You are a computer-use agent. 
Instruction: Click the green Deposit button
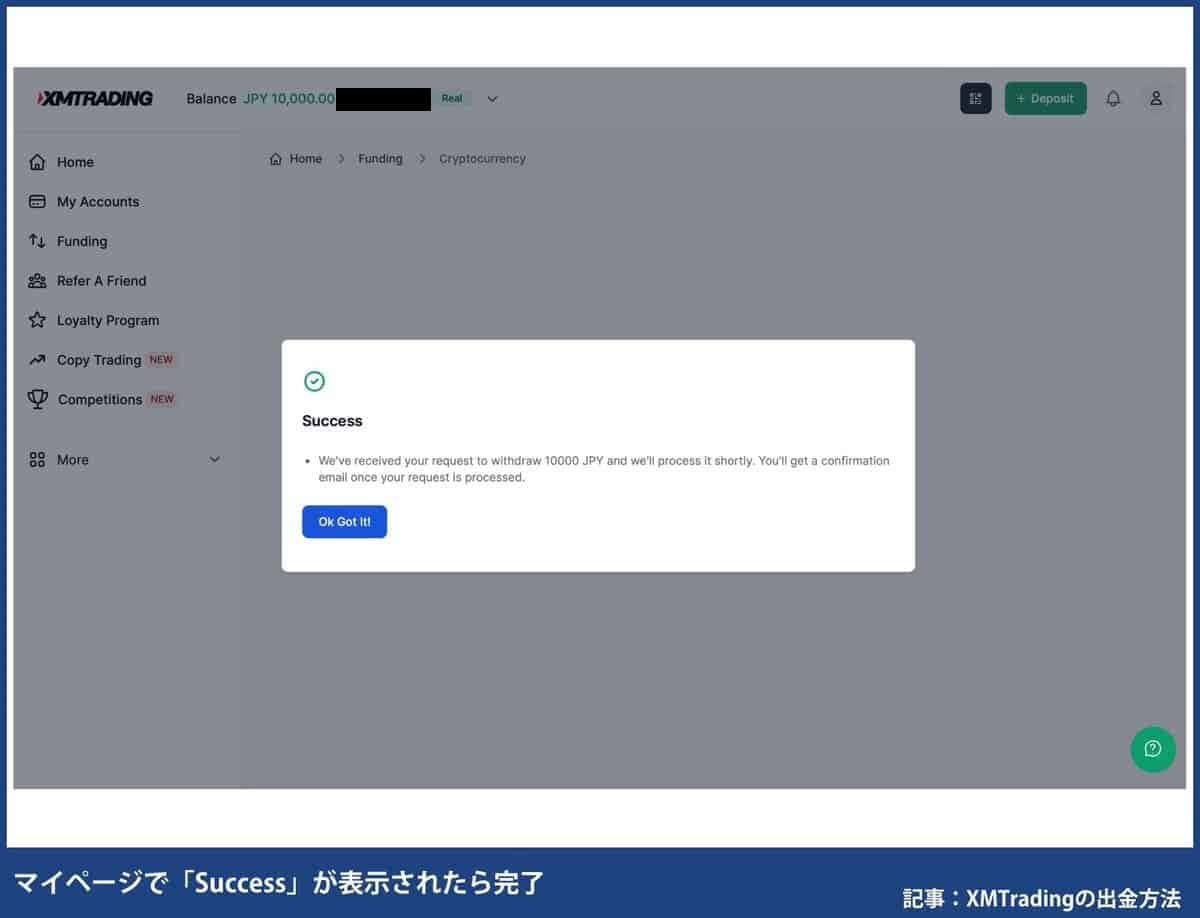(x=1045, y=98)
